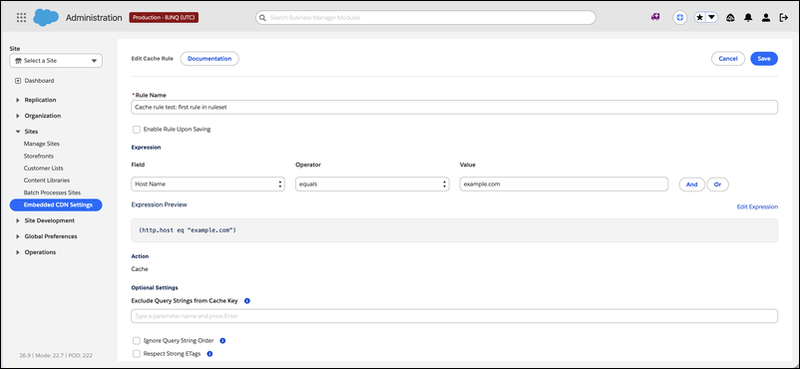The image size is (800, 369).
Task: Open Manage Sites
Action: point(41,144)
